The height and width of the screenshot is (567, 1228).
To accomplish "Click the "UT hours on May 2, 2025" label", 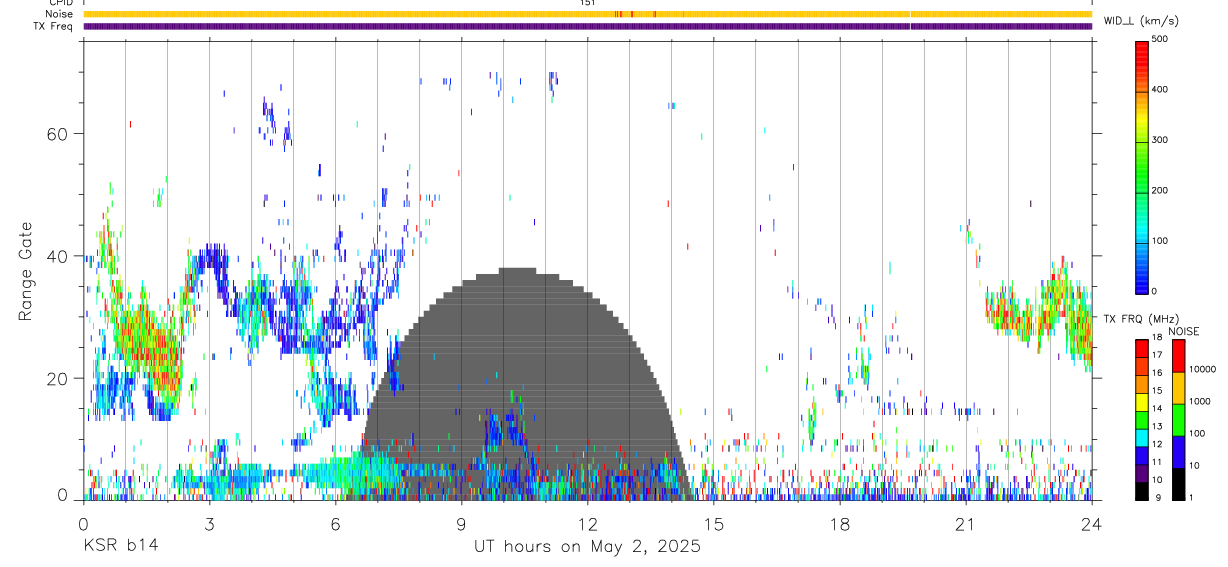I will 587,547.
